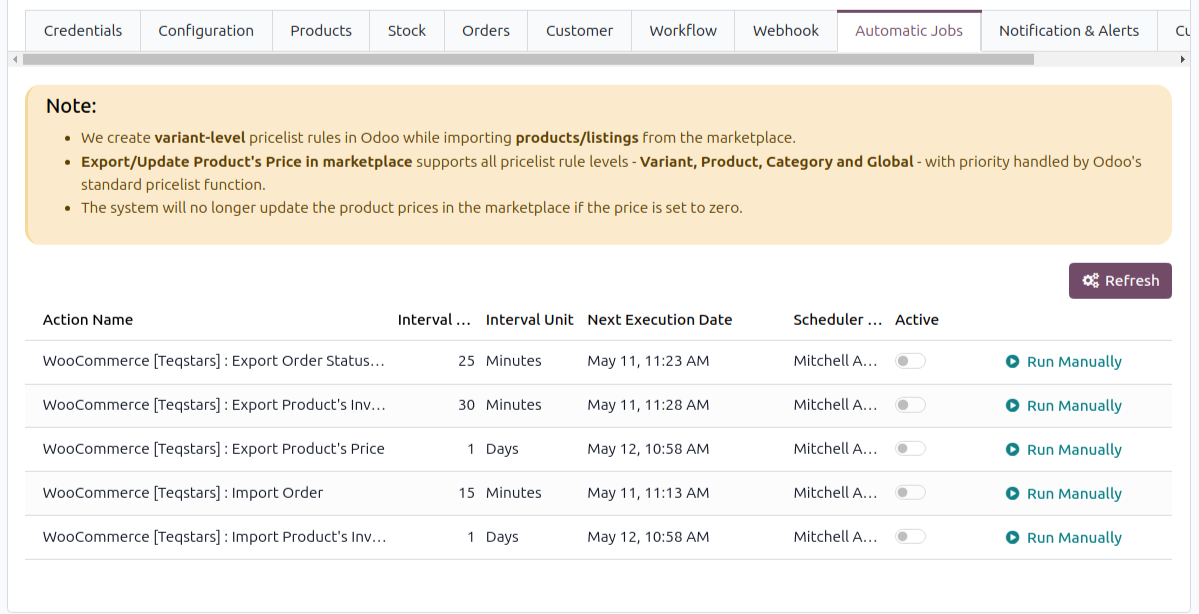Click the Scheduler column header

click(x=837, y=320)
